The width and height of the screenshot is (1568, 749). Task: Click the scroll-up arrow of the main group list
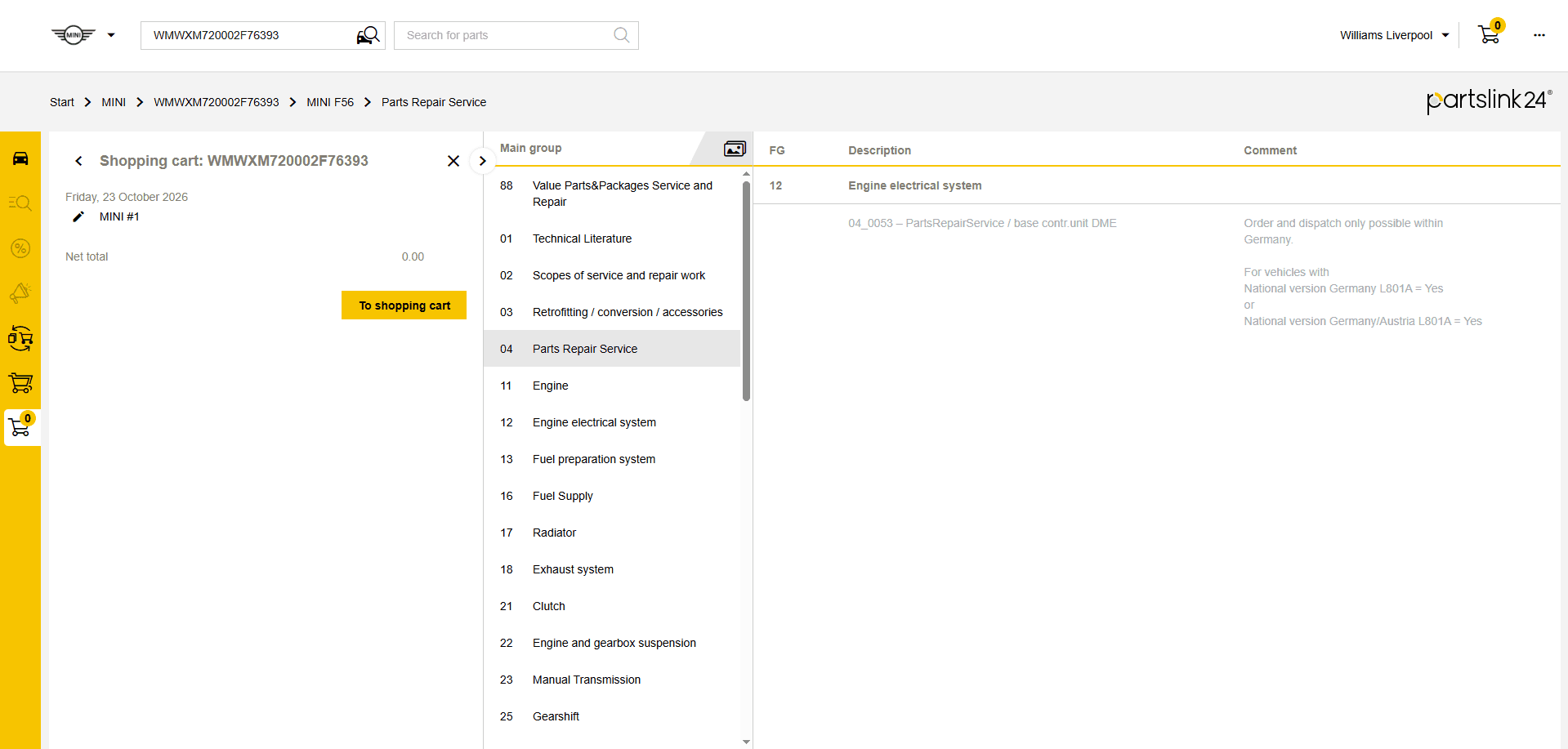tap(746, 174)
